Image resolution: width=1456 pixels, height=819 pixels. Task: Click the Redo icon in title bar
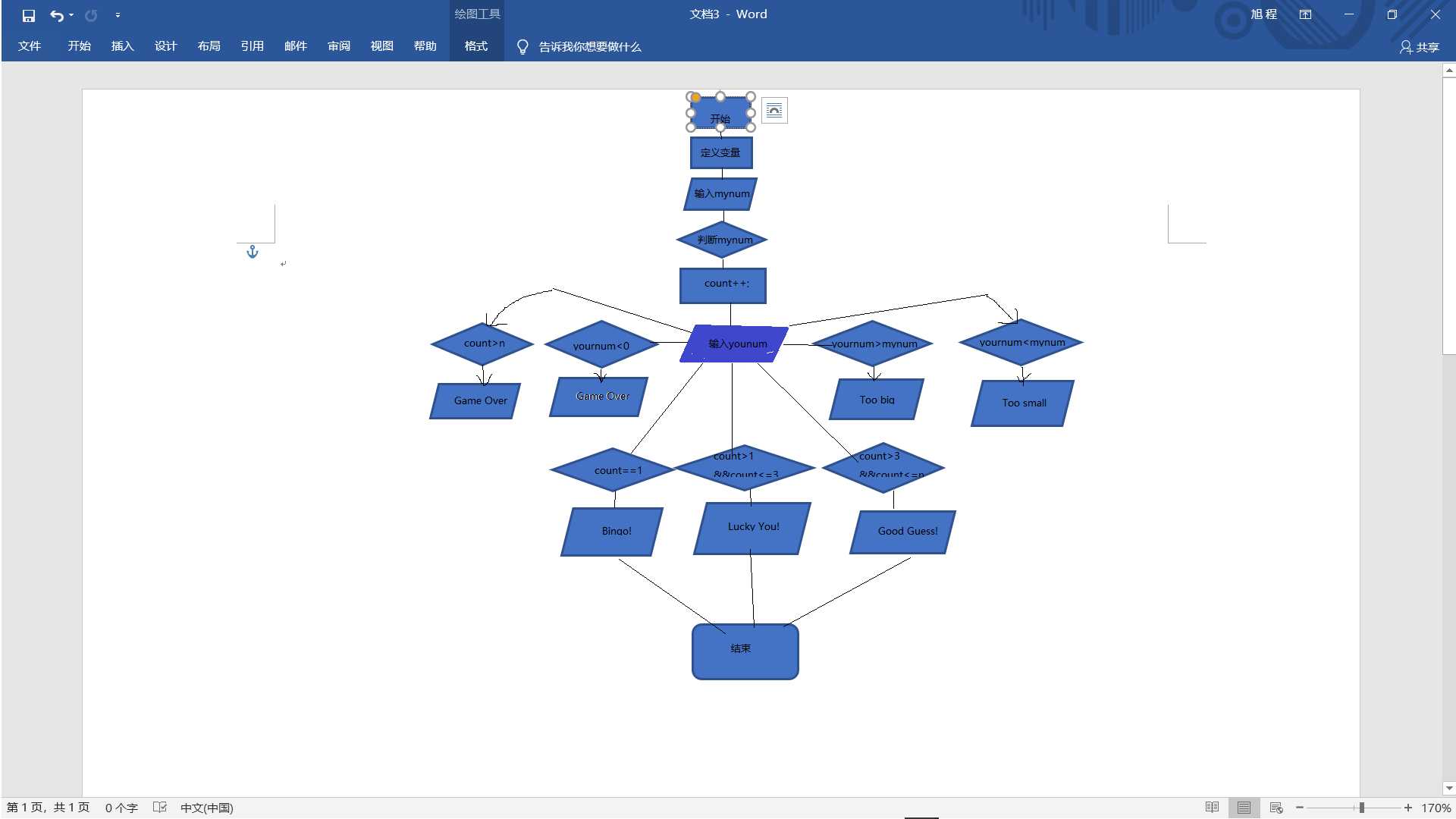[91, 15]
